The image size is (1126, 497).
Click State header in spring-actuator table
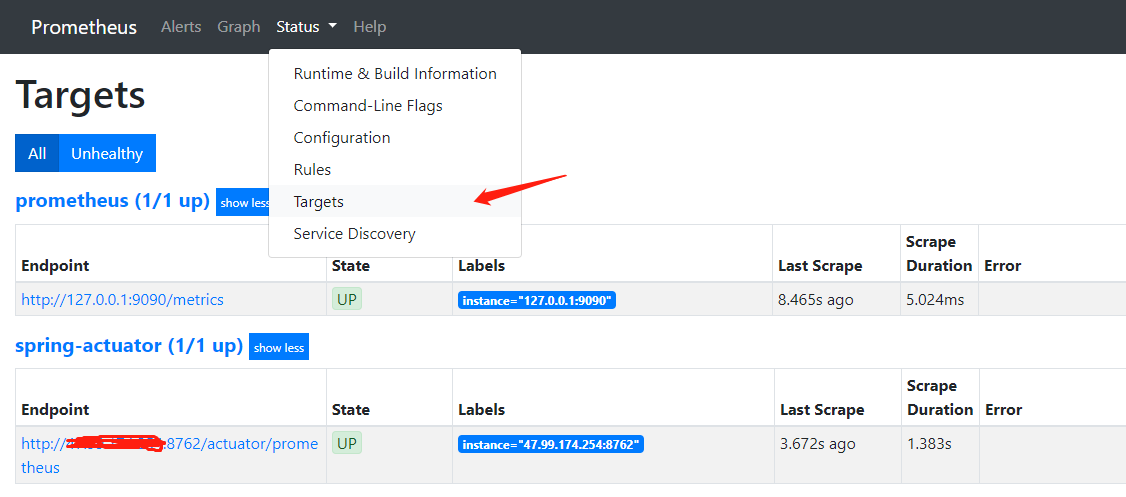click(351, 410)
